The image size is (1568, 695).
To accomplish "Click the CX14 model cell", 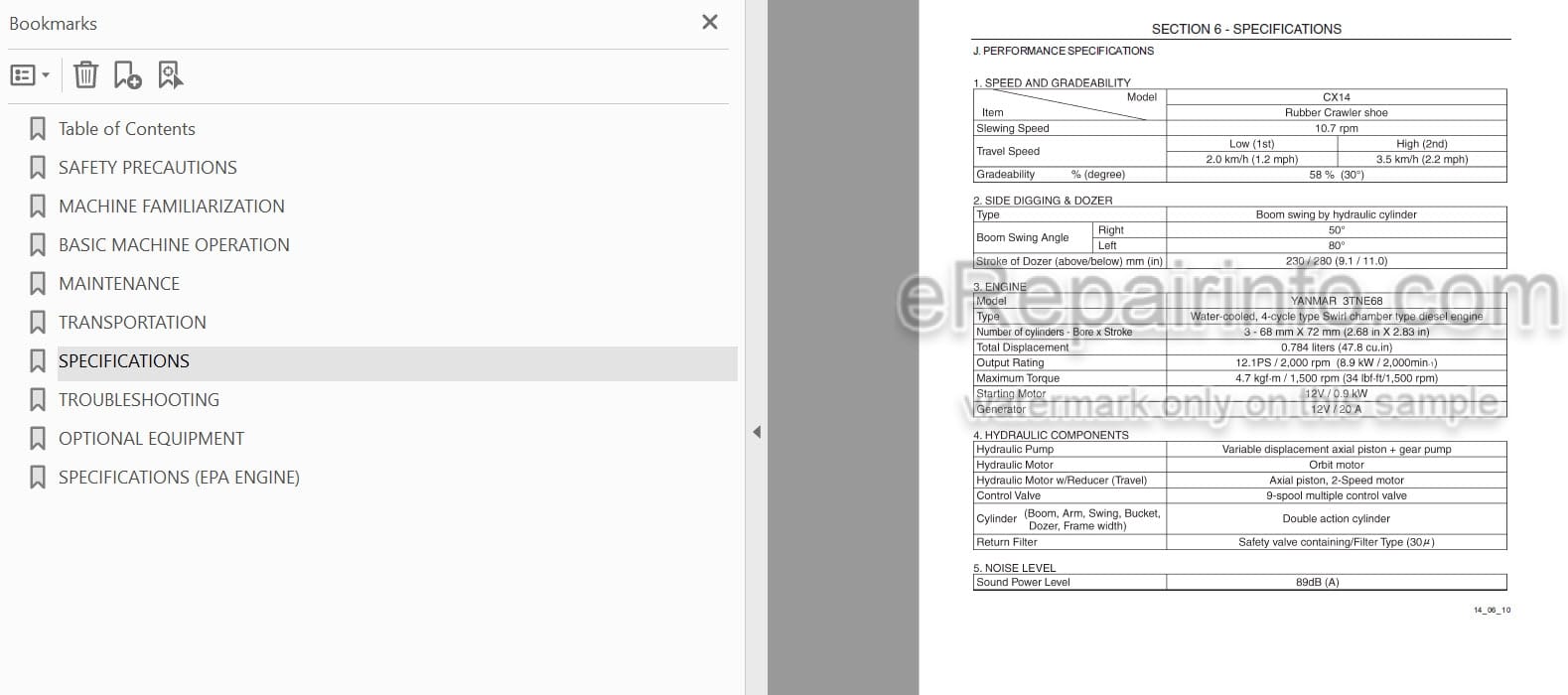I will click(x=1336, y=97).
